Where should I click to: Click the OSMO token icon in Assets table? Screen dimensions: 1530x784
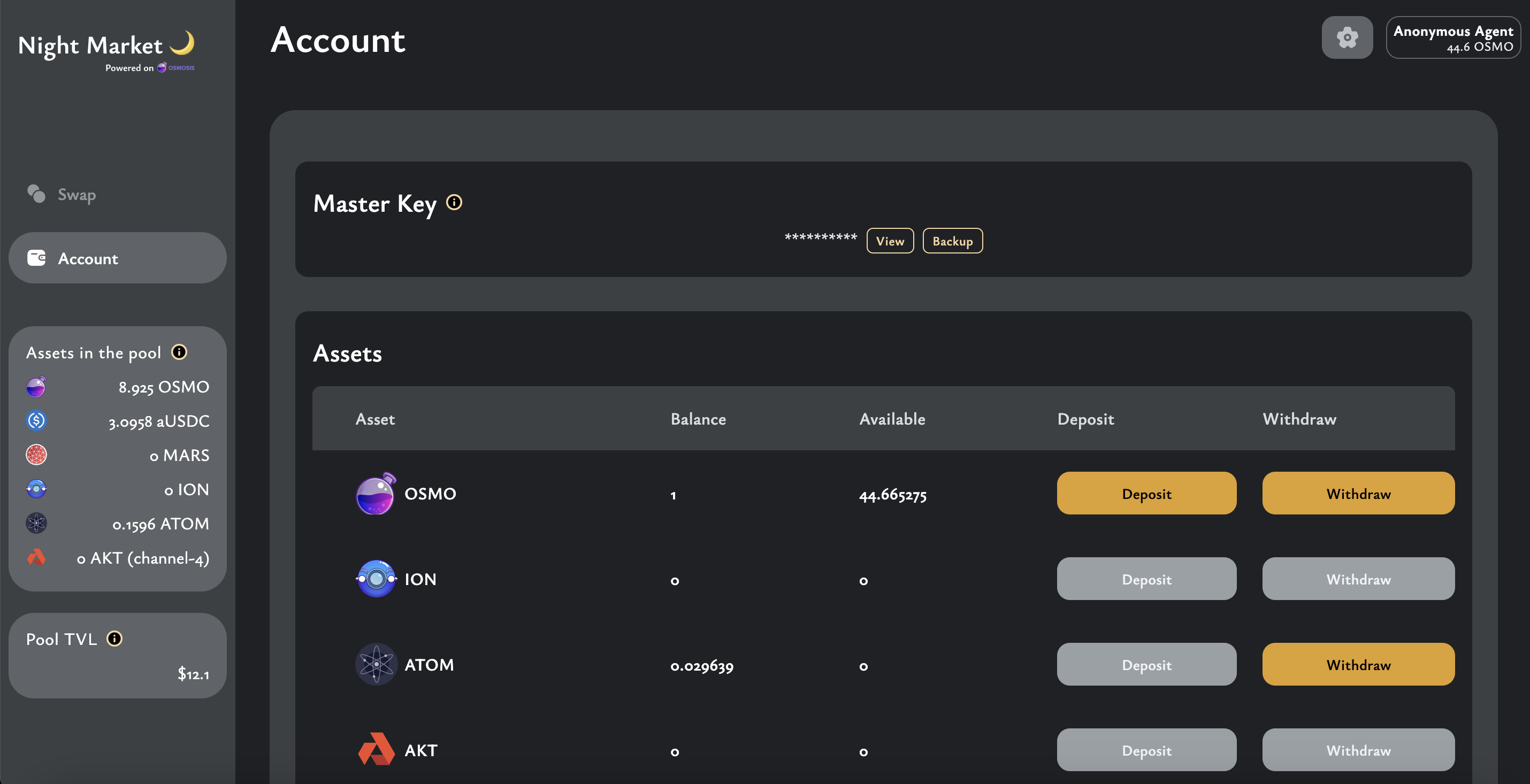(x=376, y=494)
